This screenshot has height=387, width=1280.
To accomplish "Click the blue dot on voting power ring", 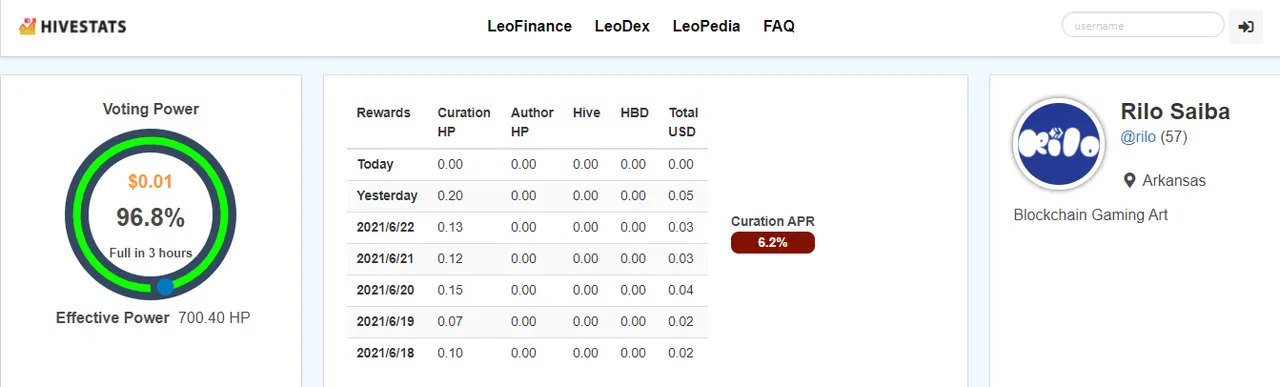I will [165, 287].
